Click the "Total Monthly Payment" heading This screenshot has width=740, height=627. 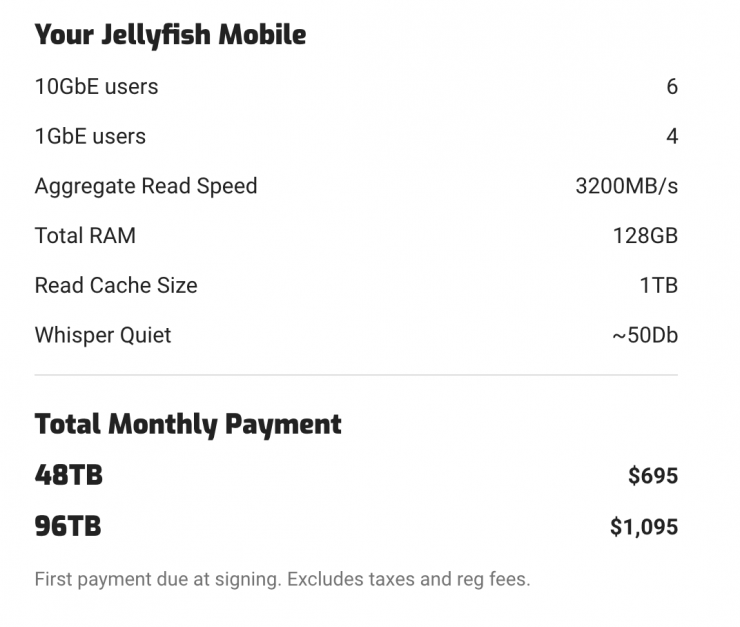pyautogui.click(x=188, y=424)
